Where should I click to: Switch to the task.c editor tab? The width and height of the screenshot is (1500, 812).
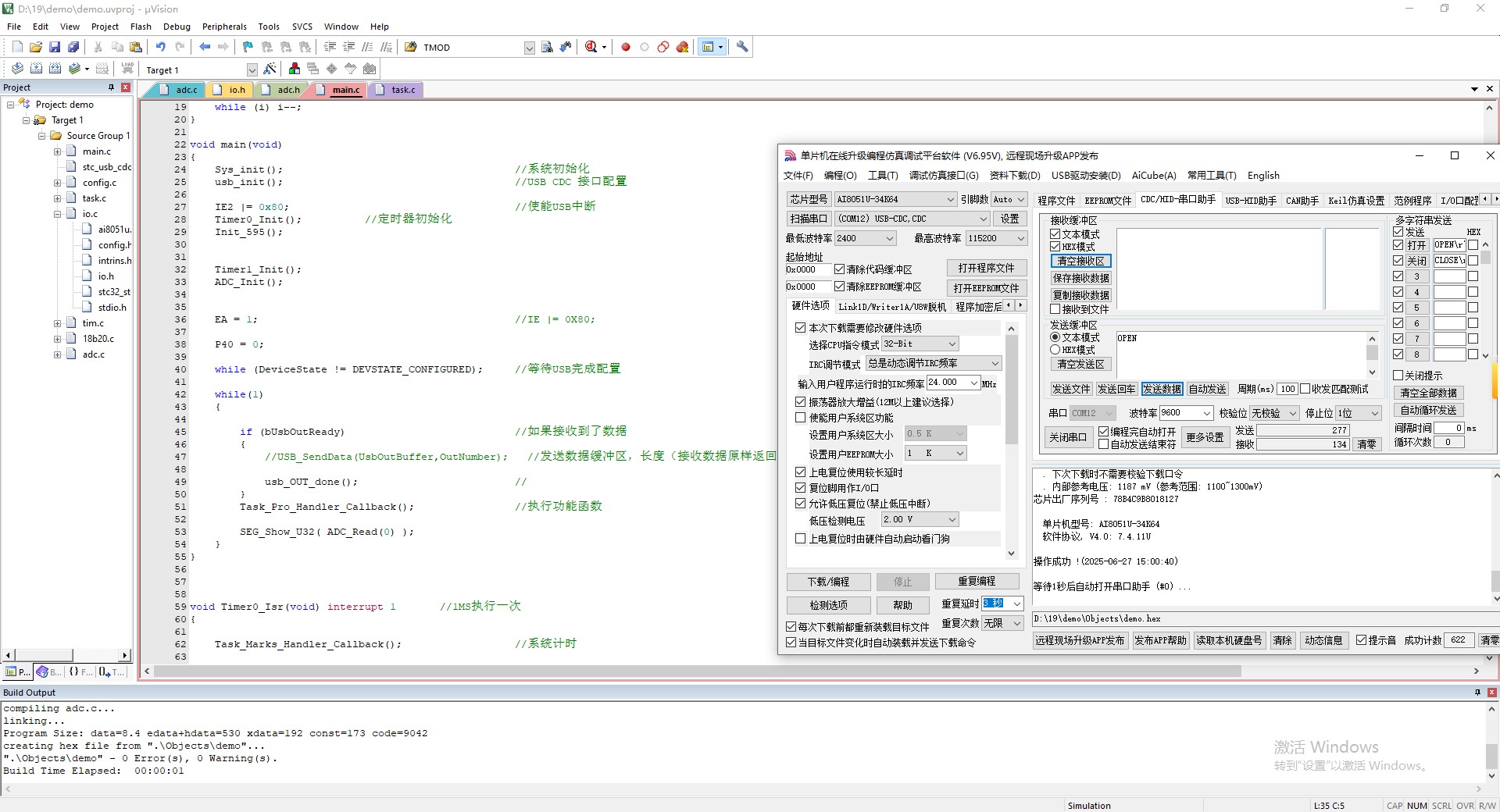(396, 90)
